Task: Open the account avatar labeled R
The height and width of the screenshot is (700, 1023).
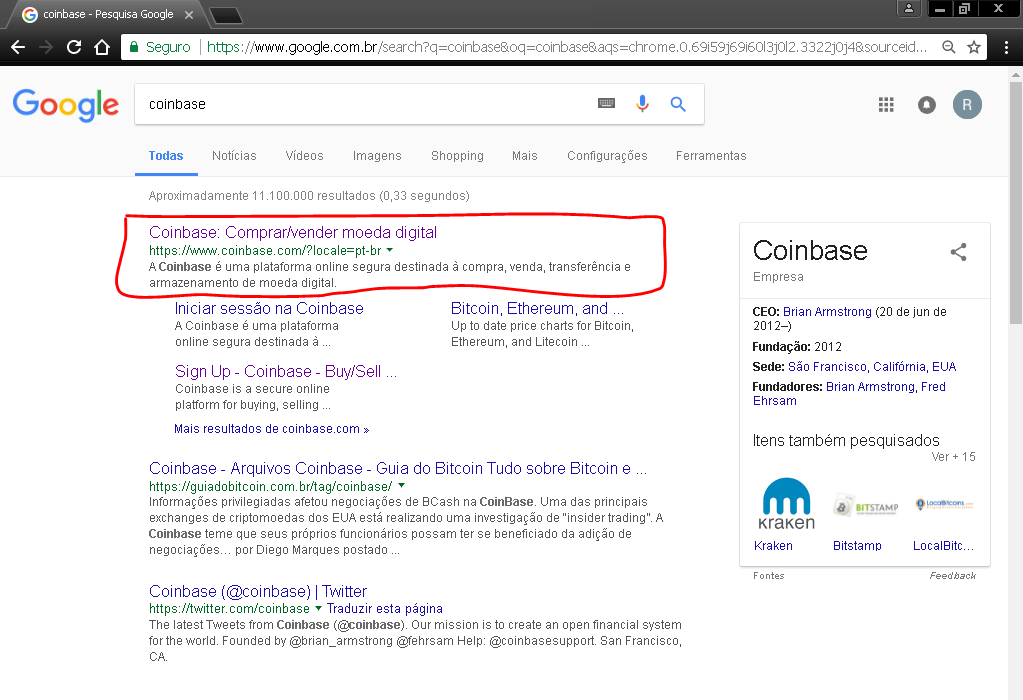Action: (967, 104)
